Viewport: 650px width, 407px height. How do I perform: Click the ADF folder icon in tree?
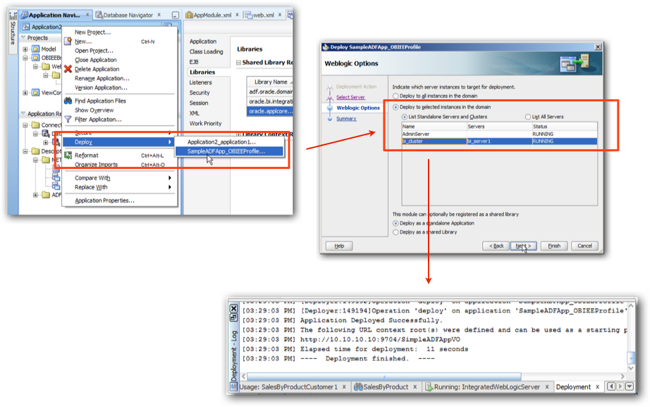pos(46,195)
